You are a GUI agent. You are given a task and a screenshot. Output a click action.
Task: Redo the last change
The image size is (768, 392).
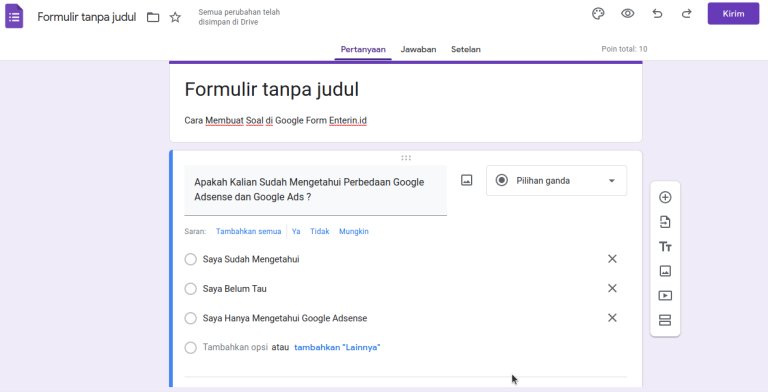687,14
